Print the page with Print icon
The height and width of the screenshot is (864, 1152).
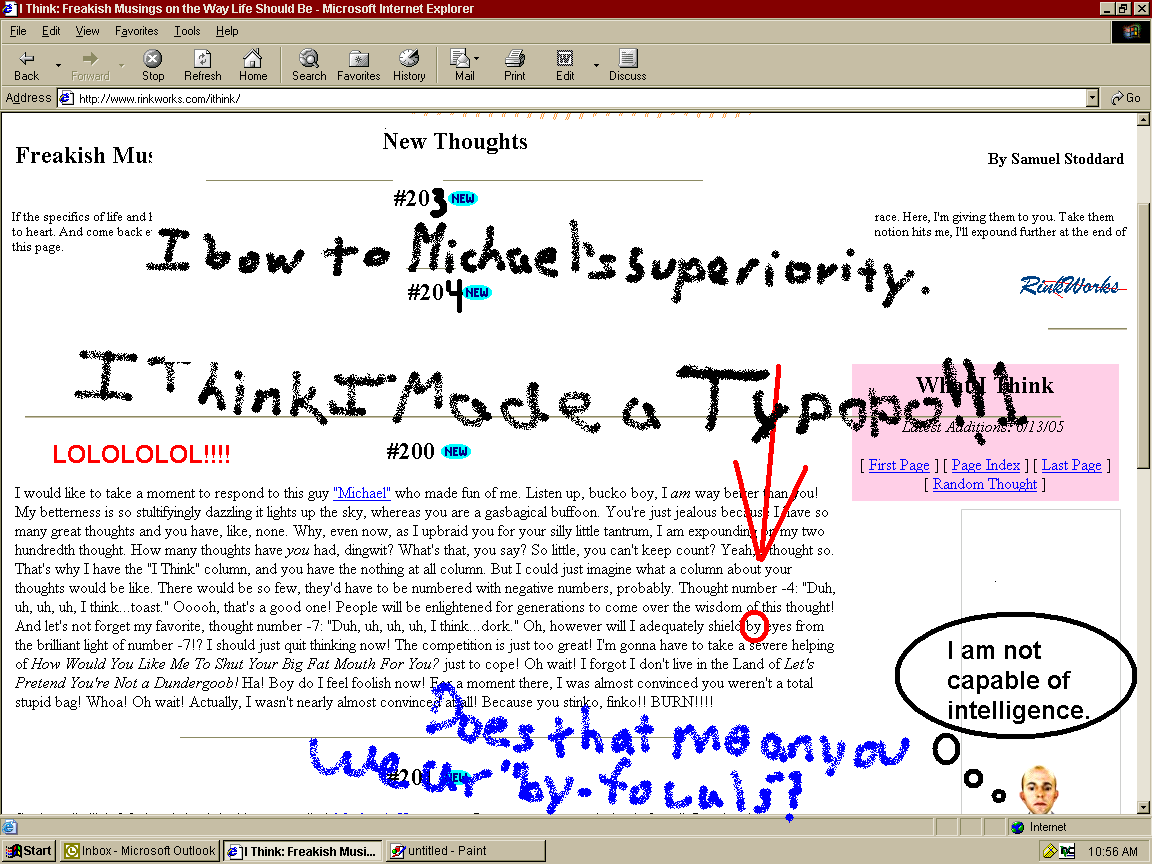[514, 59]
